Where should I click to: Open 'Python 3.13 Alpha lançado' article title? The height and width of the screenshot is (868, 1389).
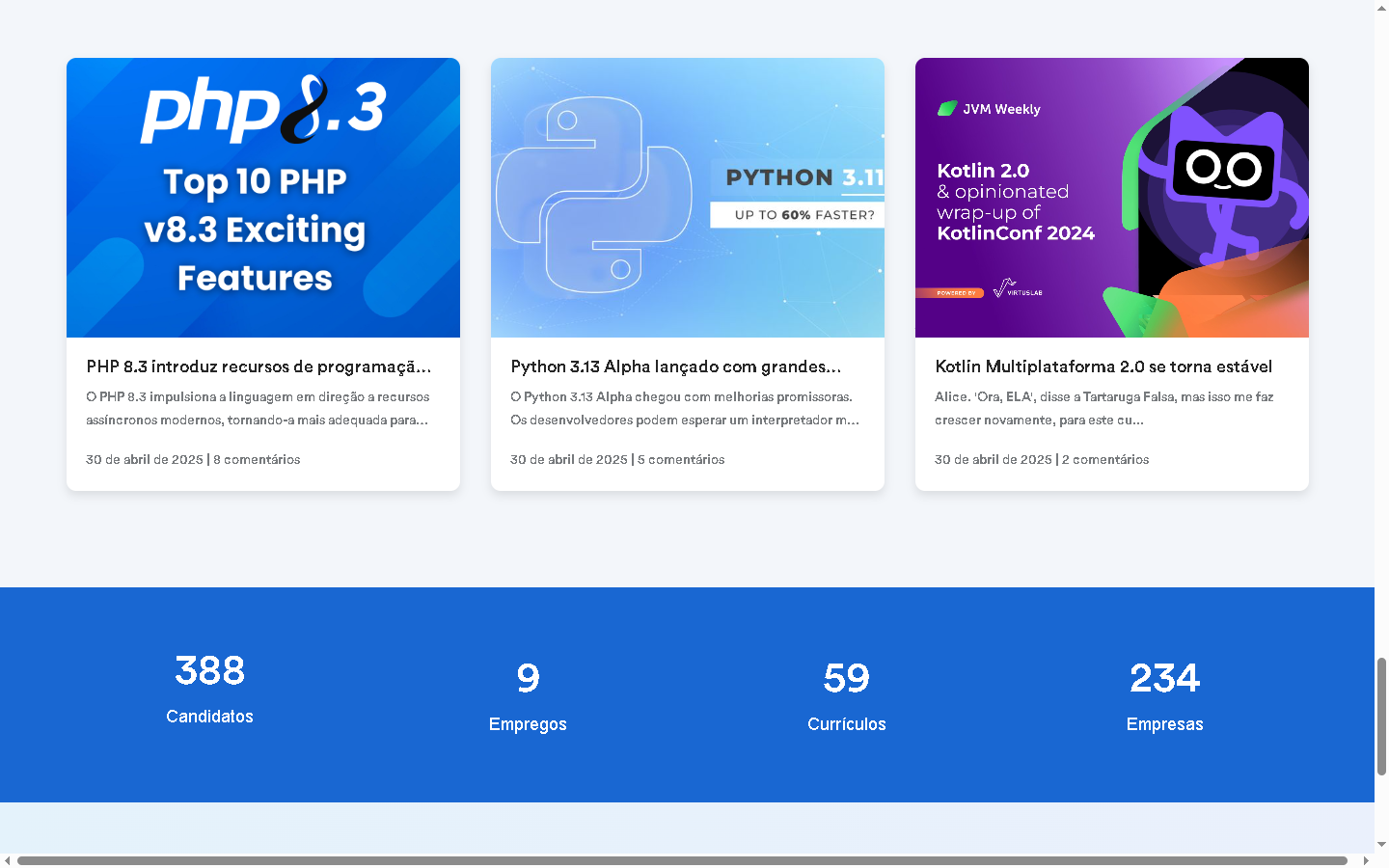(x=675, y=366)
